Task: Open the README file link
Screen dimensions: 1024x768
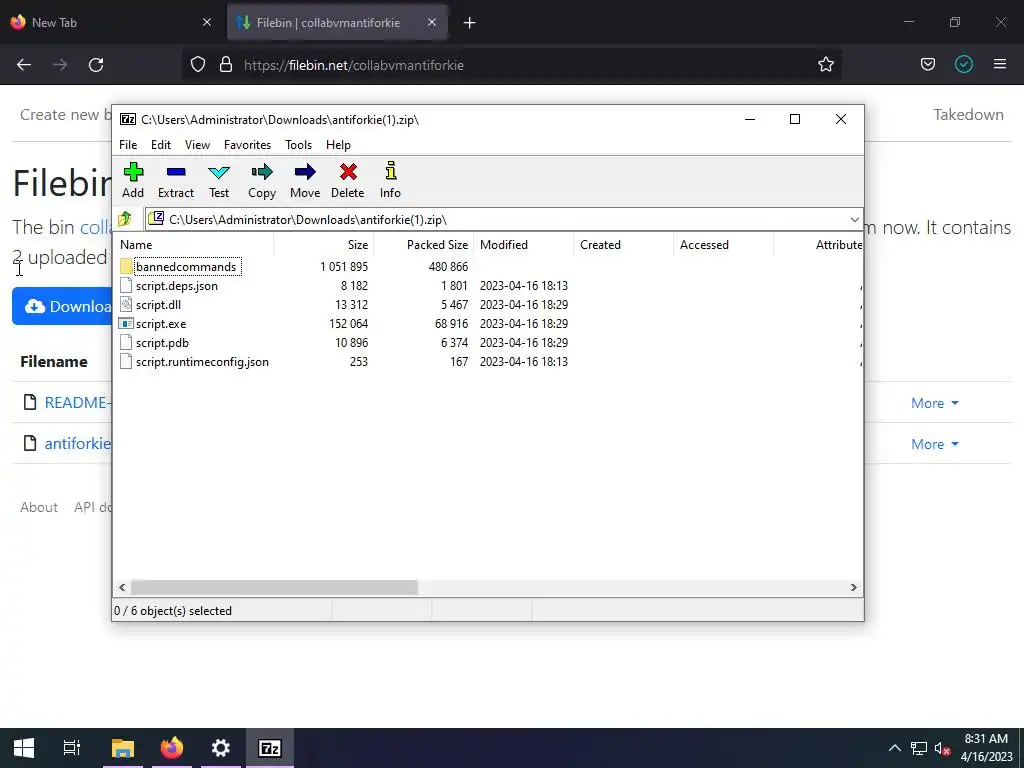Action: tap(77, 403)
